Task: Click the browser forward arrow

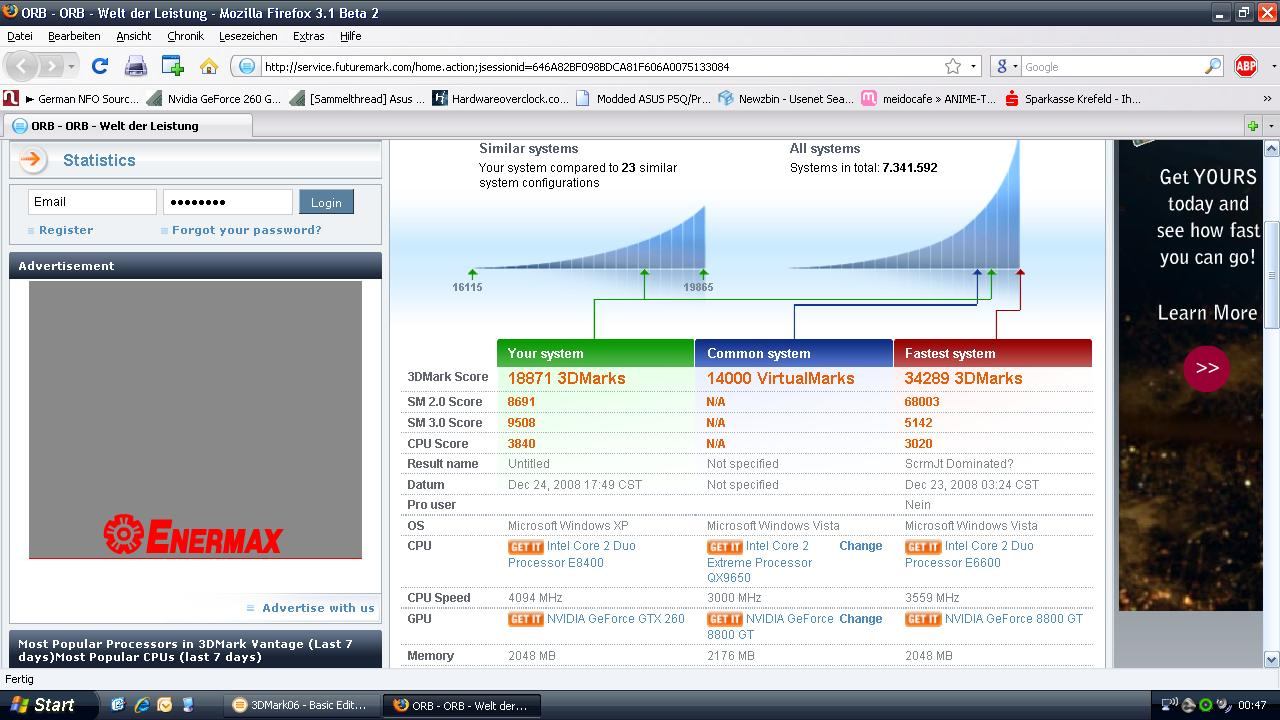Action: (x=50, y=66)
